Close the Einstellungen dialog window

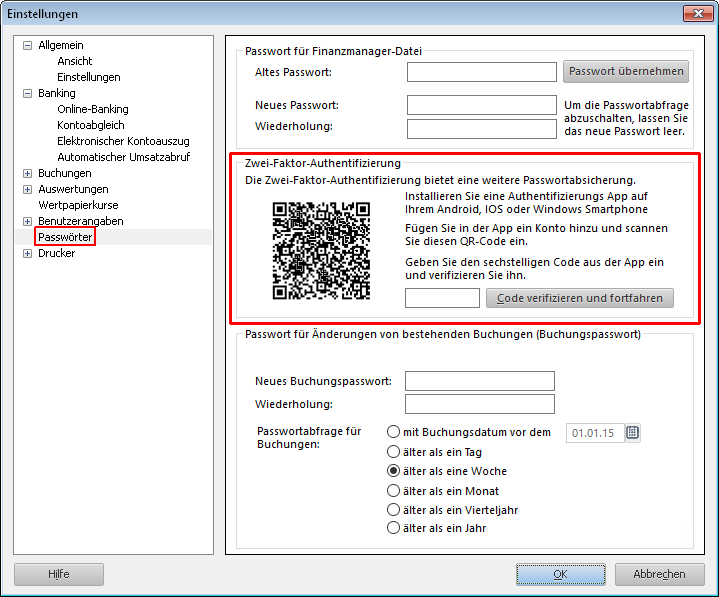coord(696,14)
